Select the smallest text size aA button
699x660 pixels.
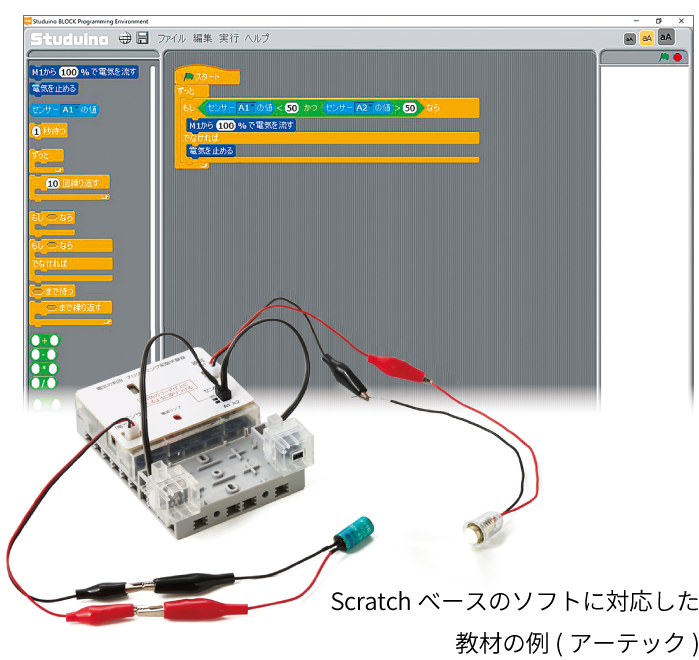[x=629, y=39]
